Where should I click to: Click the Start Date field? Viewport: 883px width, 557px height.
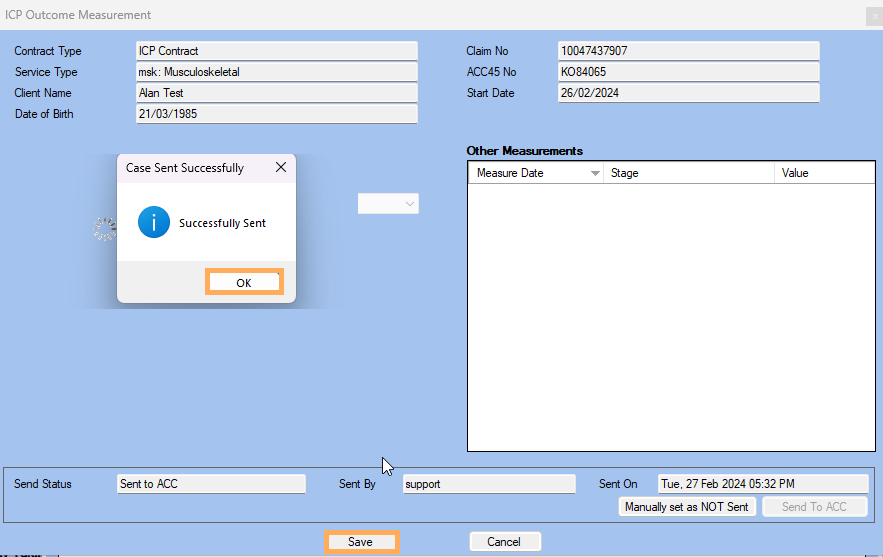[688, 93]
